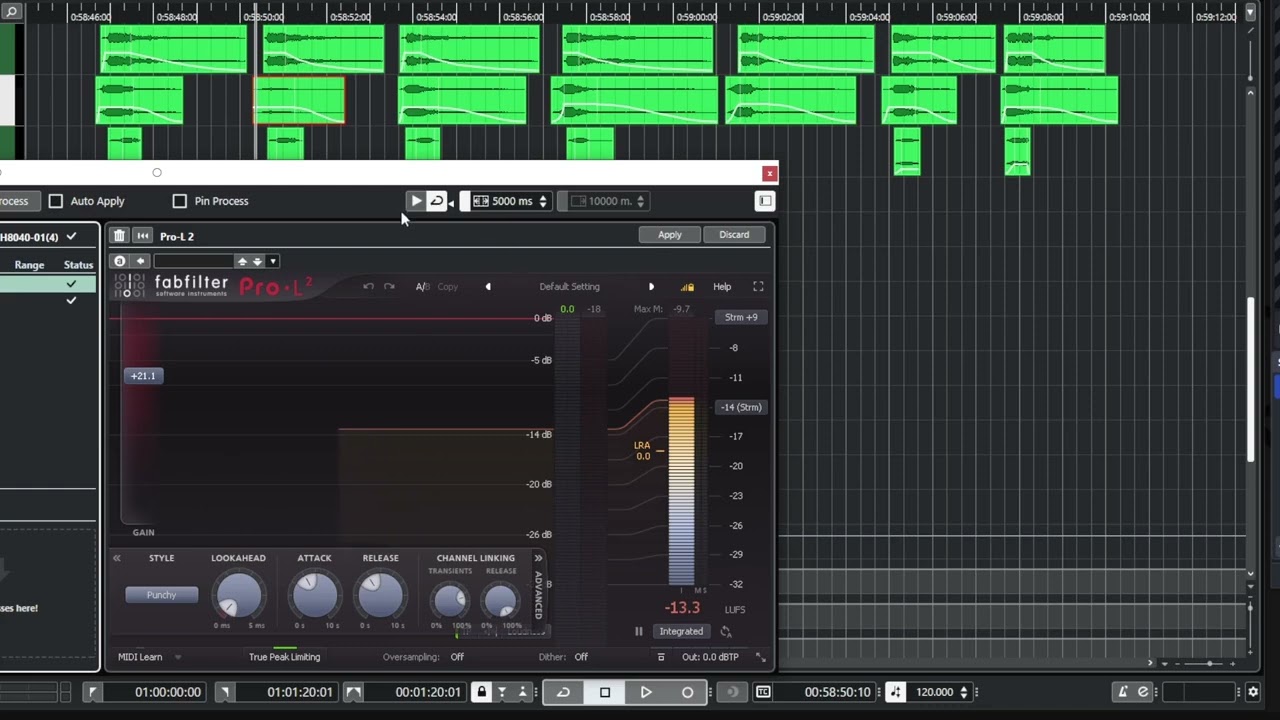Click the Release knob
This screenshot has width=1280, height=720.
click(x=380, y=594)
